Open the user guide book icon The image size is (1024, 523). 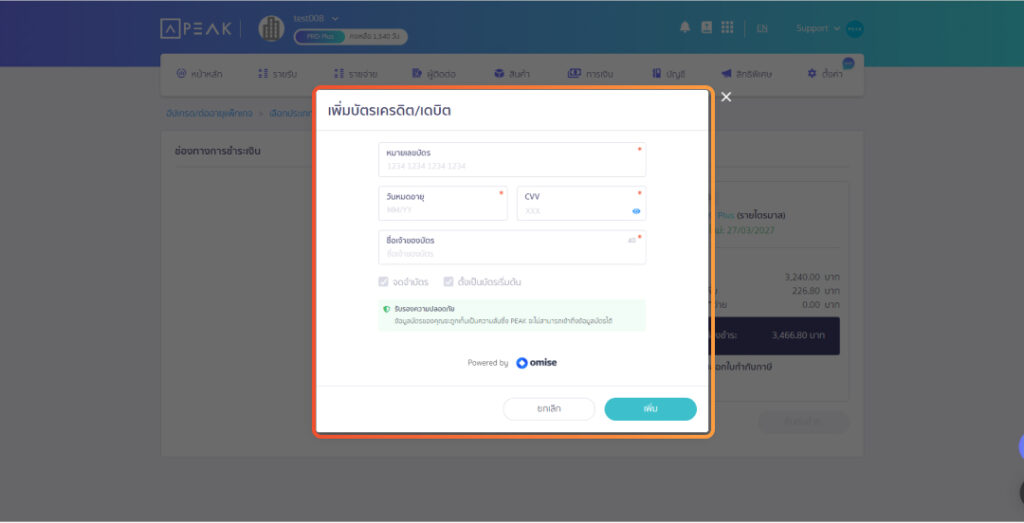click(x=707, y=28)
